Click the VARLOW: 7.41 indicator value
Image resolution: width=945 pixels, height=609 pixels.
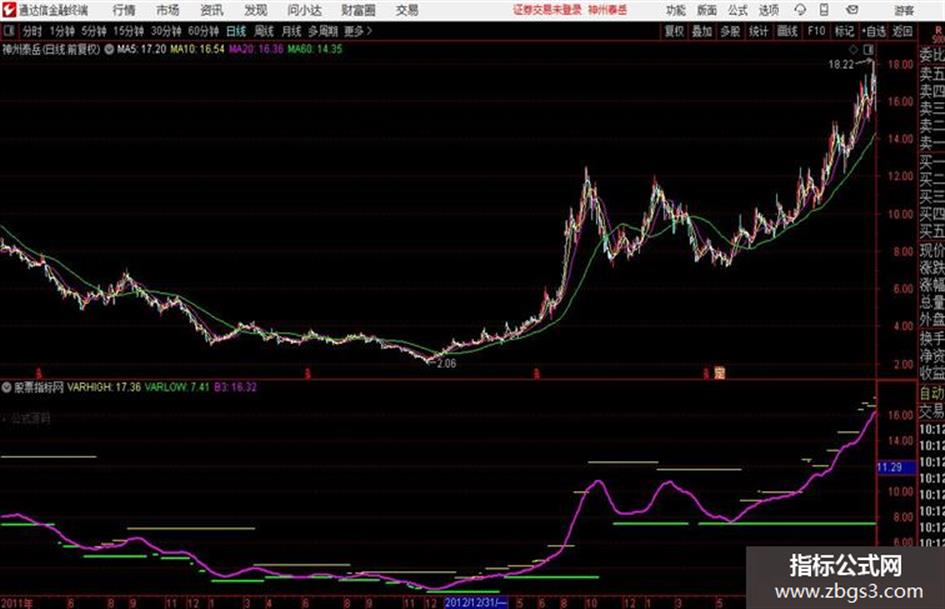177,387
